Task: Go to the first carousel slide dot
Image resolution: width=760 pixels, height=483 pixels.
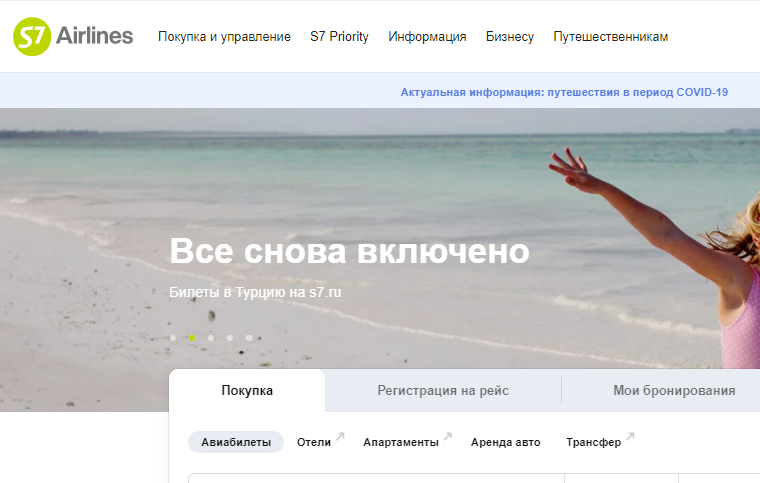Action: tap(173, 338)
